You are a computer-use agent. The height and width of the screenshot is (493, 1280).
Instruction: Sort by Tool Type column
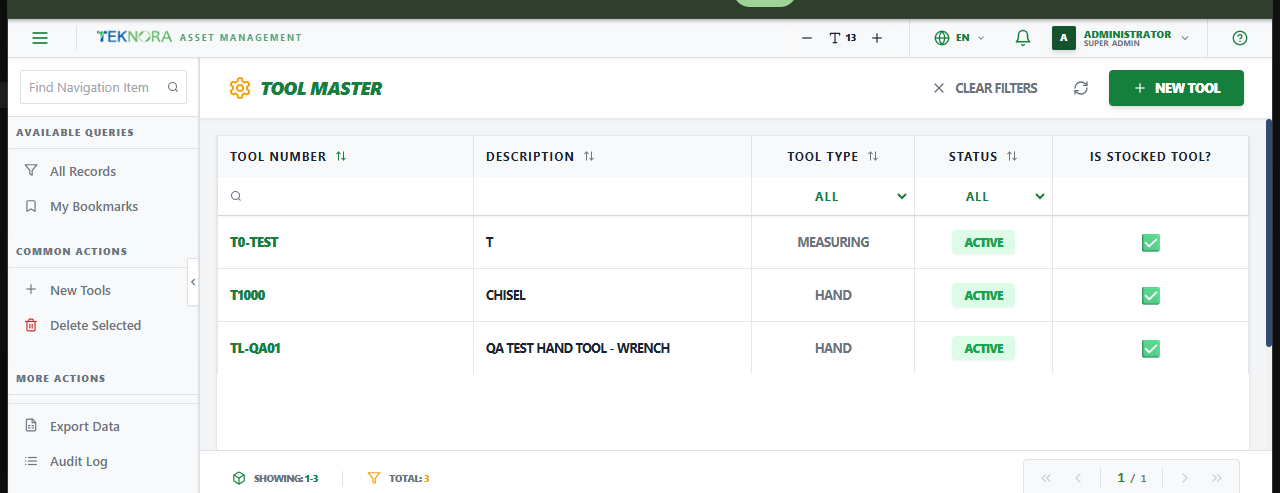click(x=873, y=156)
